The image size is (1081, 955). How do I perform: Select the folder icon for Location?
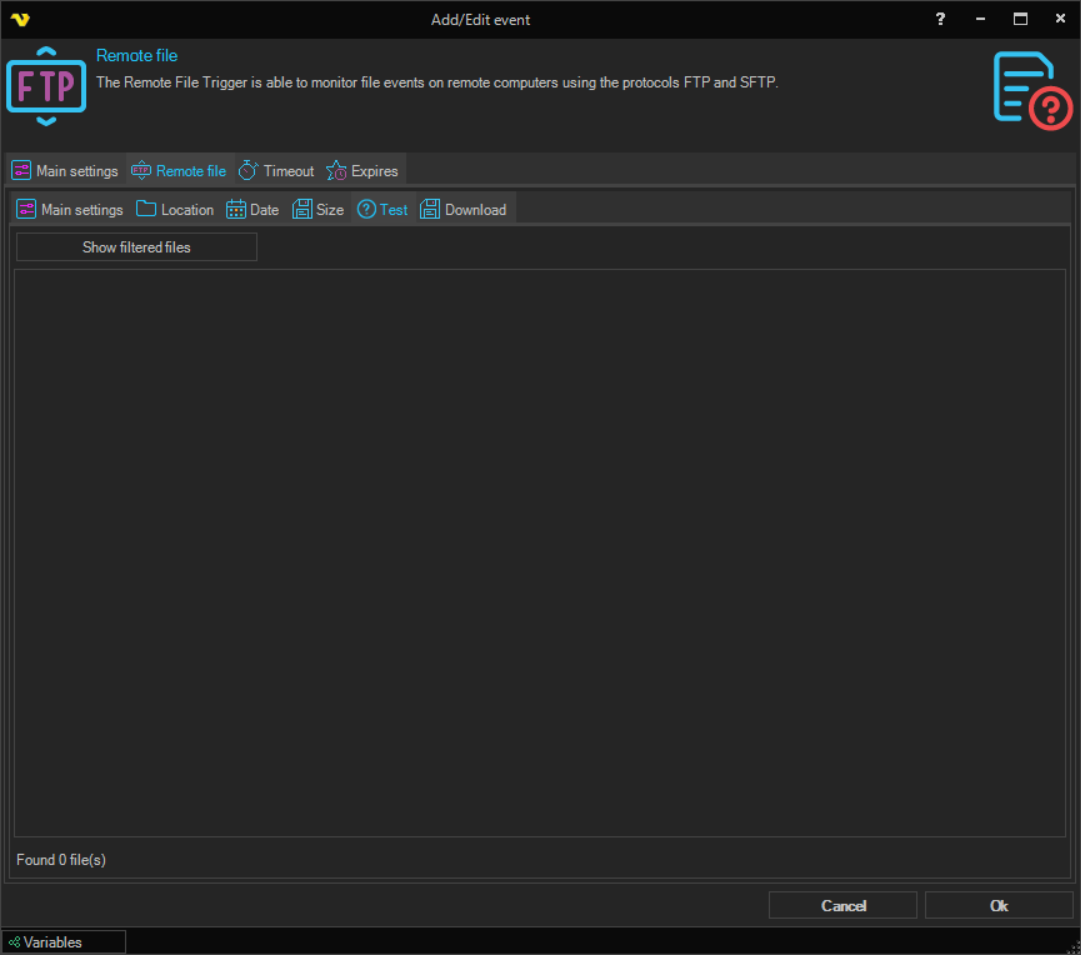(147, 209)
